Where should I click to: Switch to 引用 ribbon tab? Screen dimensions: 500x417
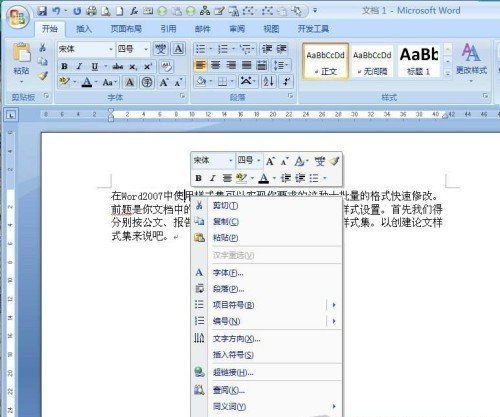tap(168, 29)
